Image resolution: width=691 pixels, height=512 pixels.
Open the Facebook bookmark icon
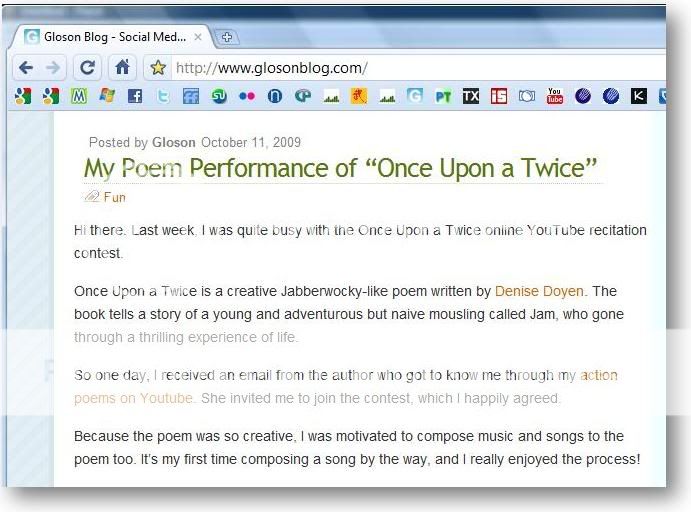click(x=134, y=97)
